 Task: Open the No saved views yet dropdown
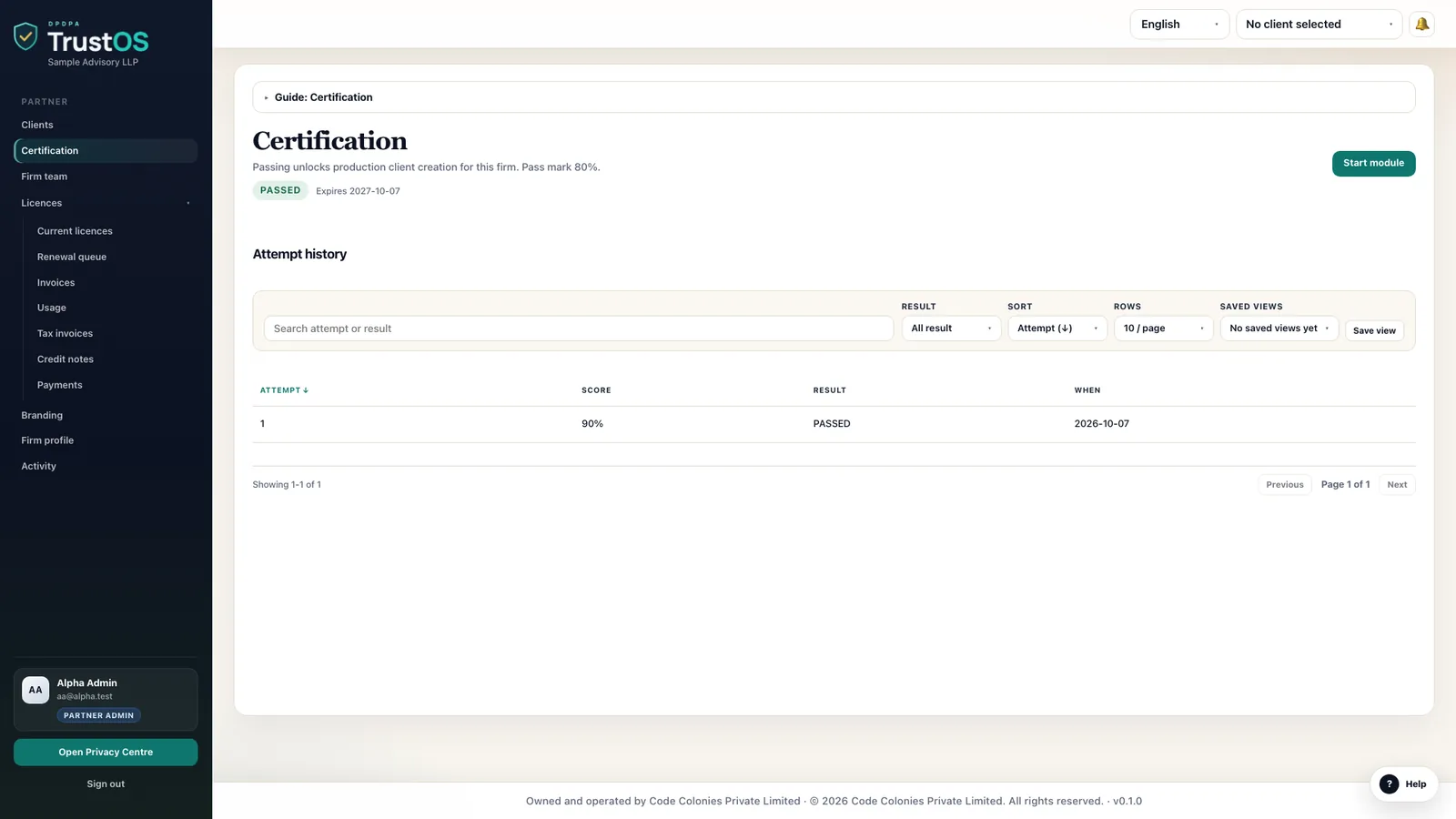click(x=1279, y=329)
